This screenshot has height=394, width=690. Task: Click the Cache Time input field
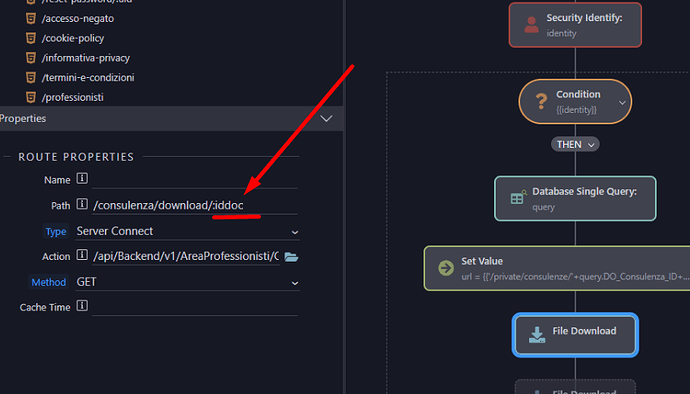[x=195, y=307]
